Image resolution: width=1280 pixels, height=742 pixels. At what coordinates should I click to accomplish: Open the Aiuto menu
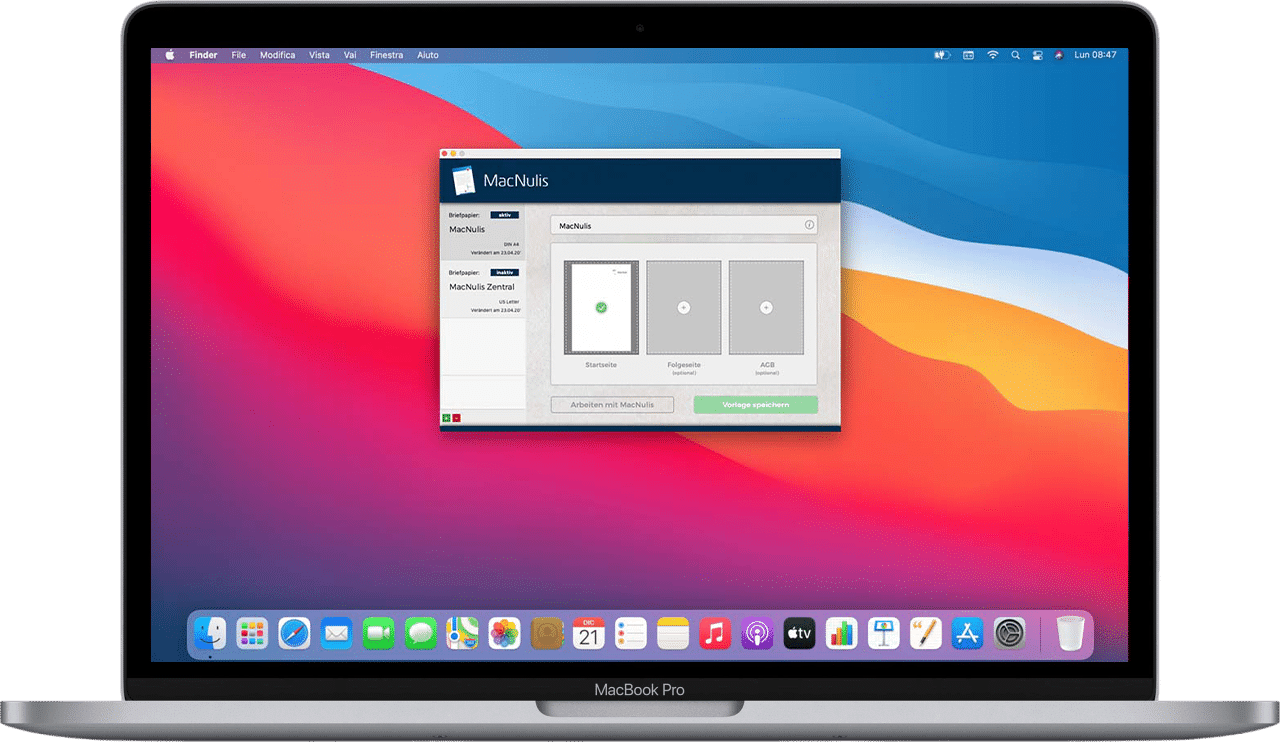click(428, 55)
